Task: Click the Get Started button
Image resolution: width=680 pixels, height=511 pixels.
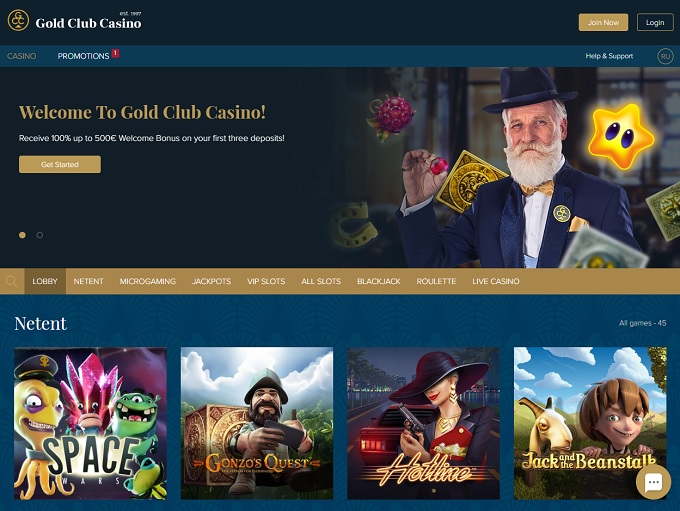Action: coord(60,164)
